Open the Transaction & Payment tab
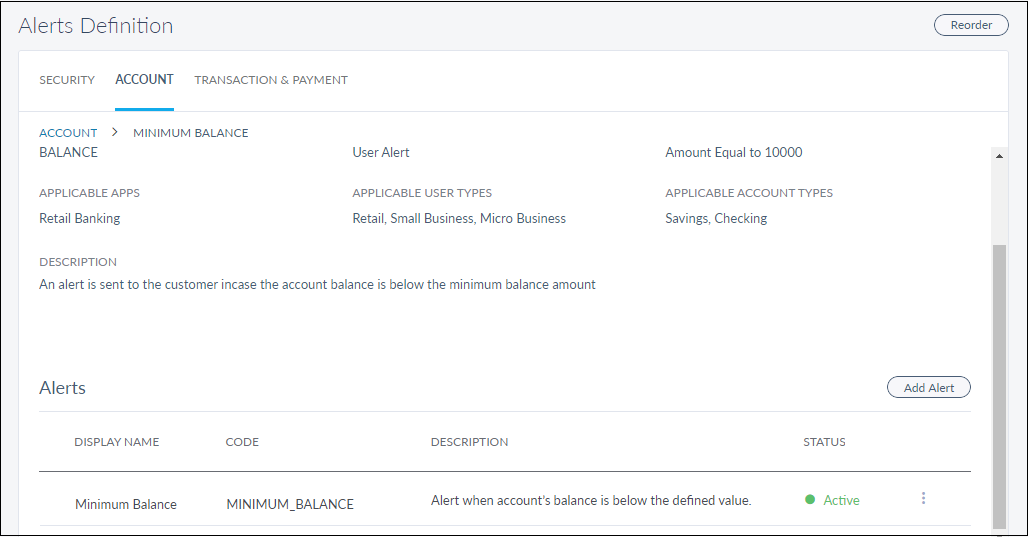 pos(271,80)
